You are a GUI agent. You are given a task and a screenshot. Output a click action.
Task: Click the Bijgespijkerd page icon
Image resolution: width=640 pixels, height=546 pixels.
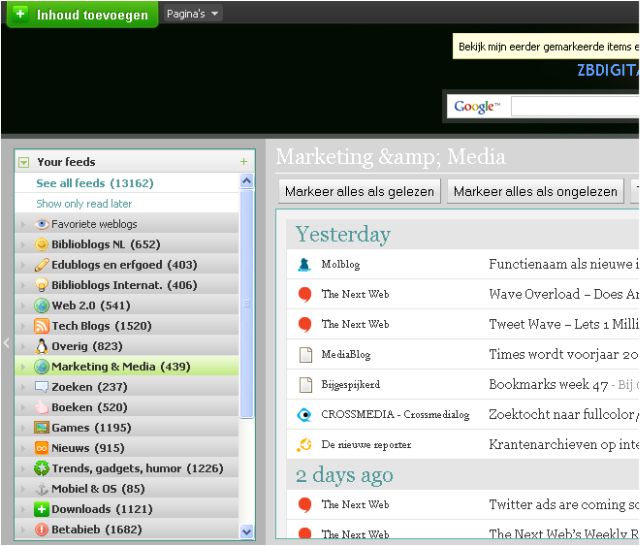click(x=305, y=384)
